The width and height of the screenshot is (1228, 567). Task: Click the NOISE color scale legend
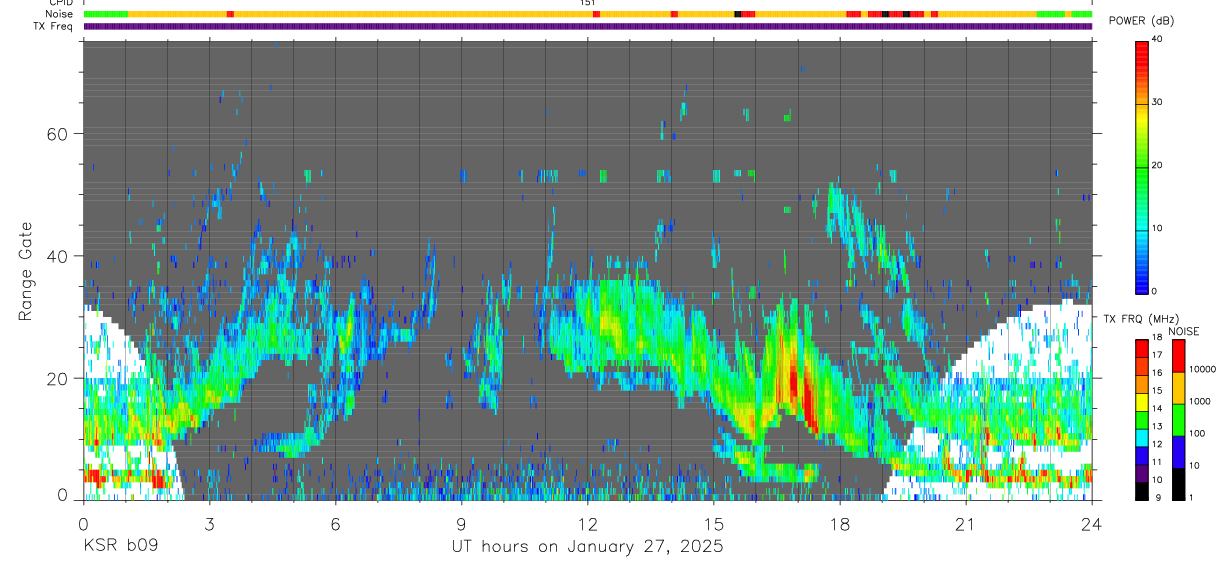pos(1179,420)
